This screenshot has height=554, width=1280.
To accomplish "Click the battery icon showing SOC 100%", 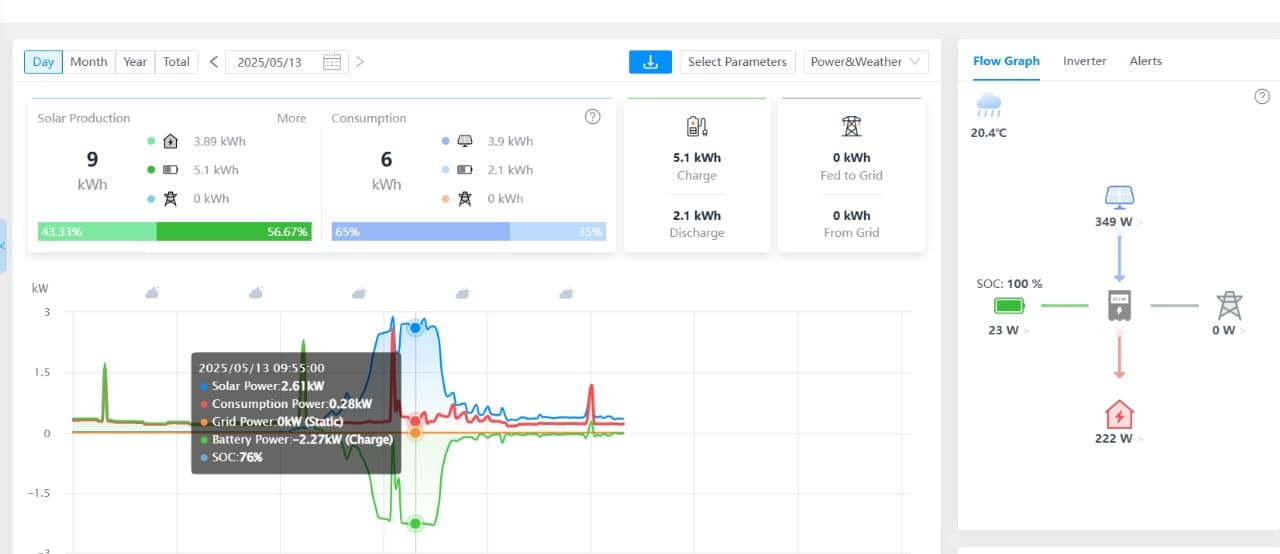I will pyautogui.click(x=1009, y=305).
